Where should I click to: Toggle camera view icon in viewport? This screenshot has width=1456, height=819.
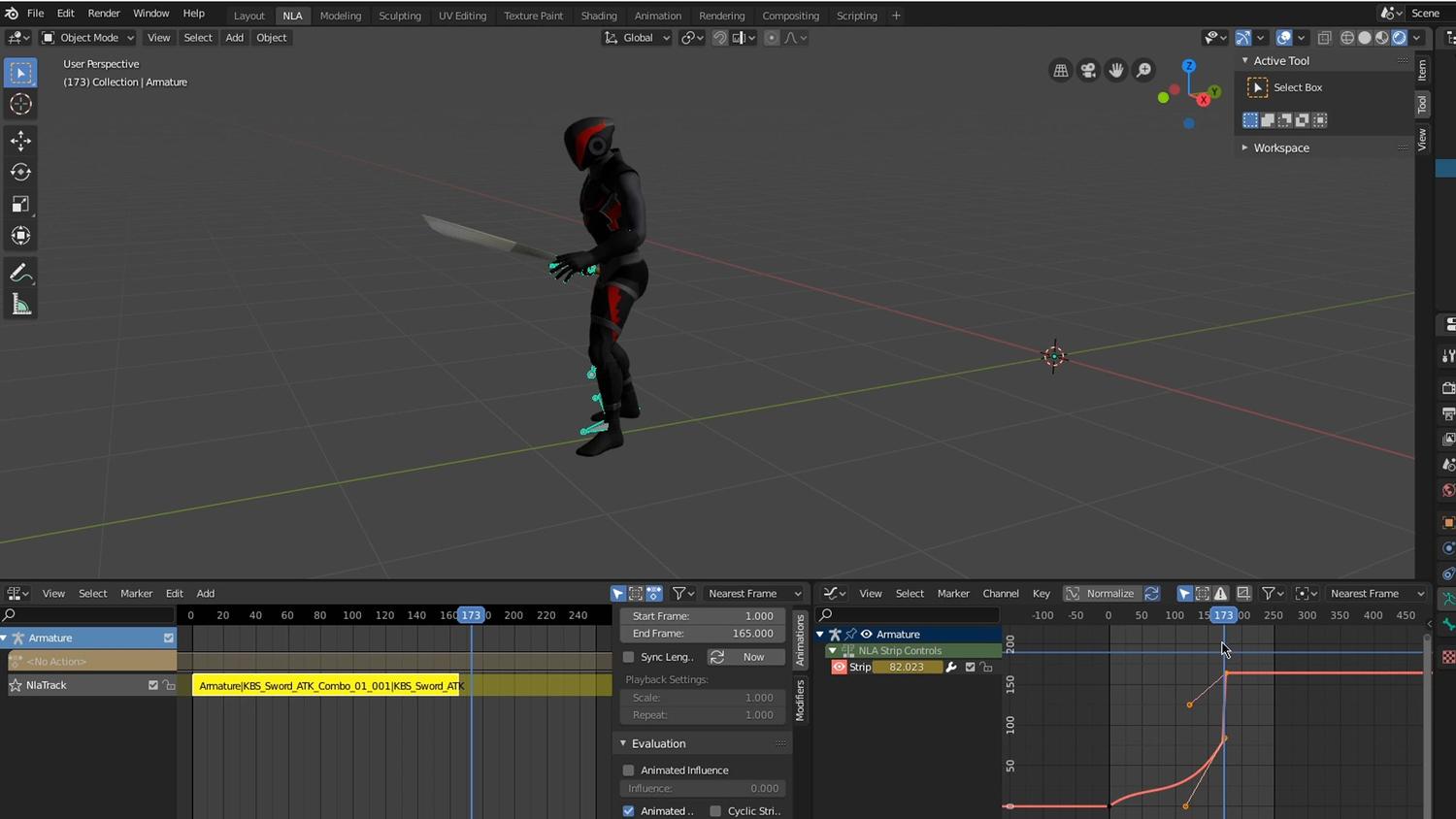(x=1088, y=70)
